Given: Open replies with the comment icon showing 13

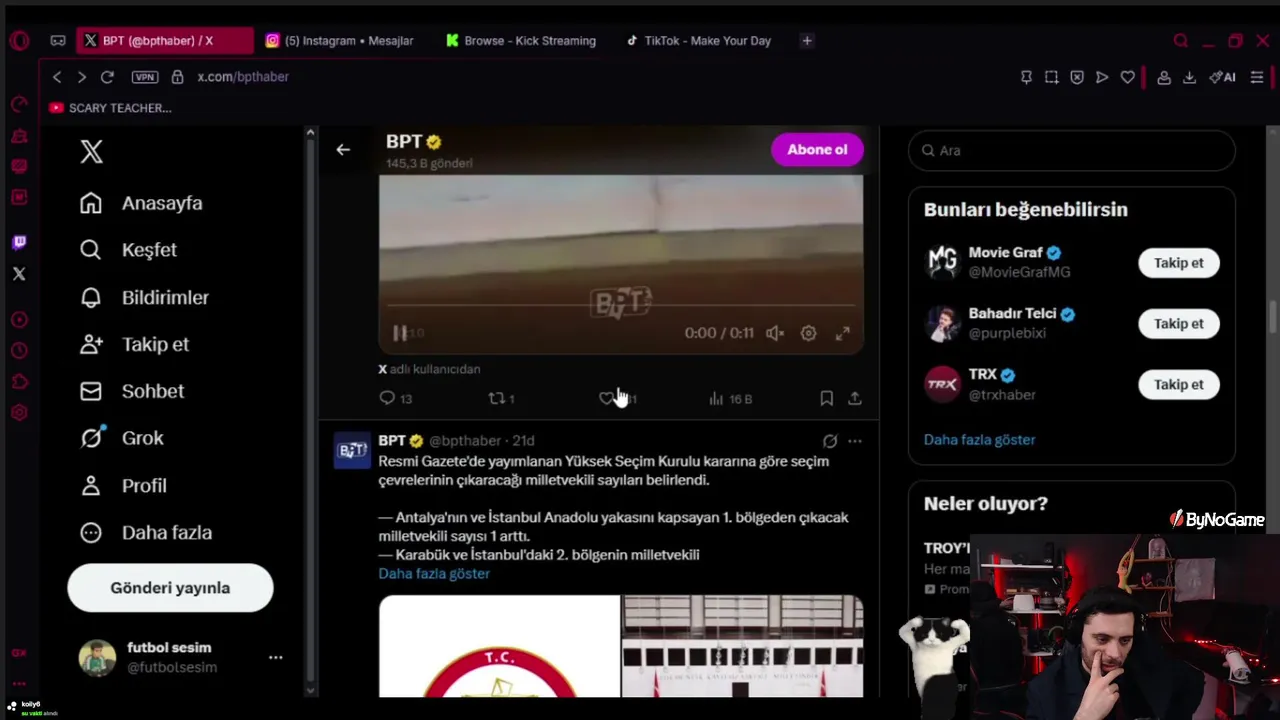Looking at the screenshot, I should click(395, 398).
